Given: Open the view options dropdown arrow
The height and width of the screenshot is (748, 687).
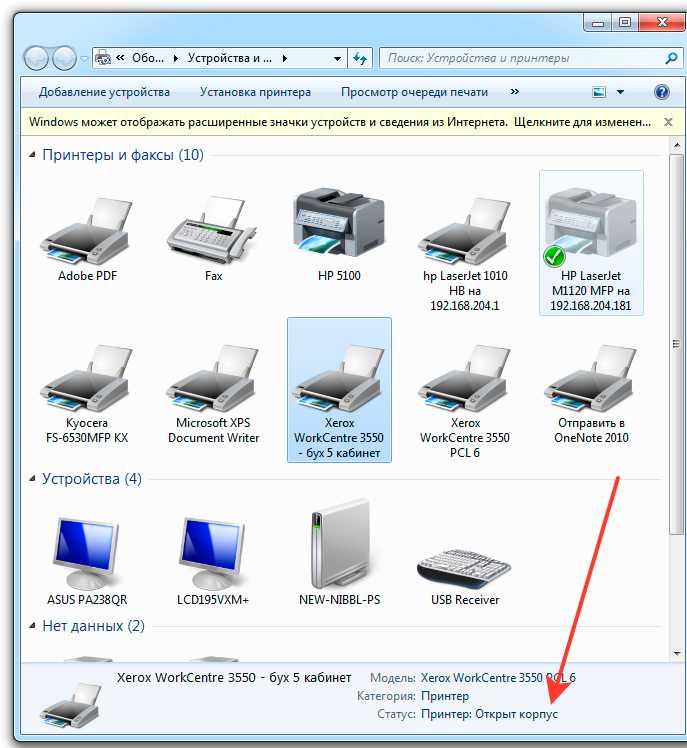Looking at the screenshot, I should [620, 92].
